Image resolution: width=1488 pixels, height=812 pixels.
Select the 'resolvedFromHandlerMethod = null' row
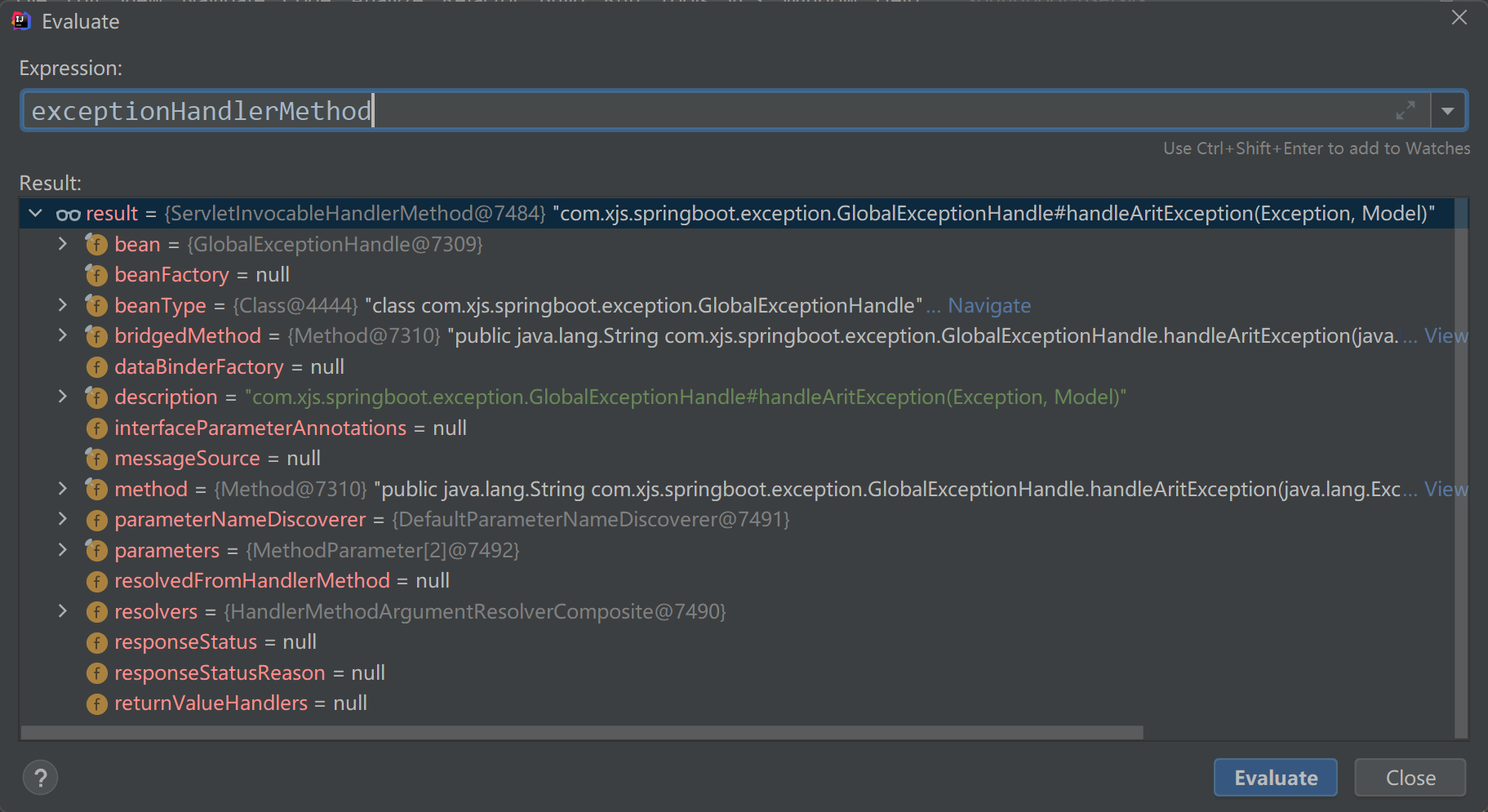pos(737,580)
